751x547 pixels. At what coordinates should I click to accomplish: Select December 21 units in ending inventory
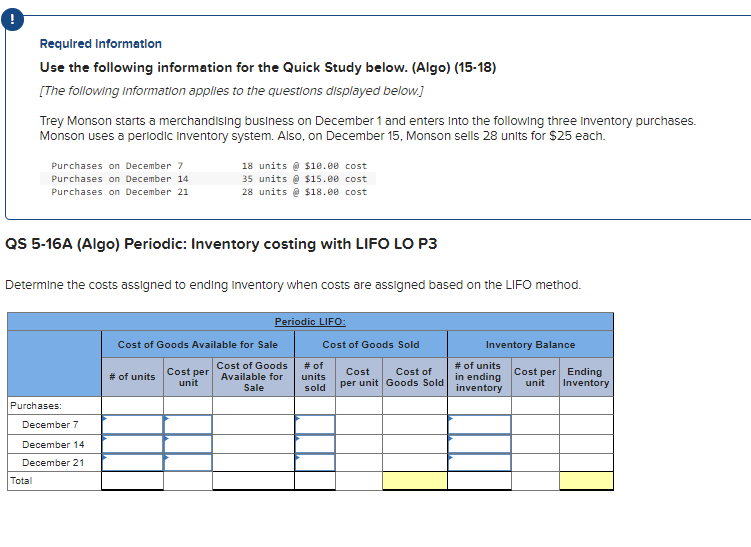(479, 463)
